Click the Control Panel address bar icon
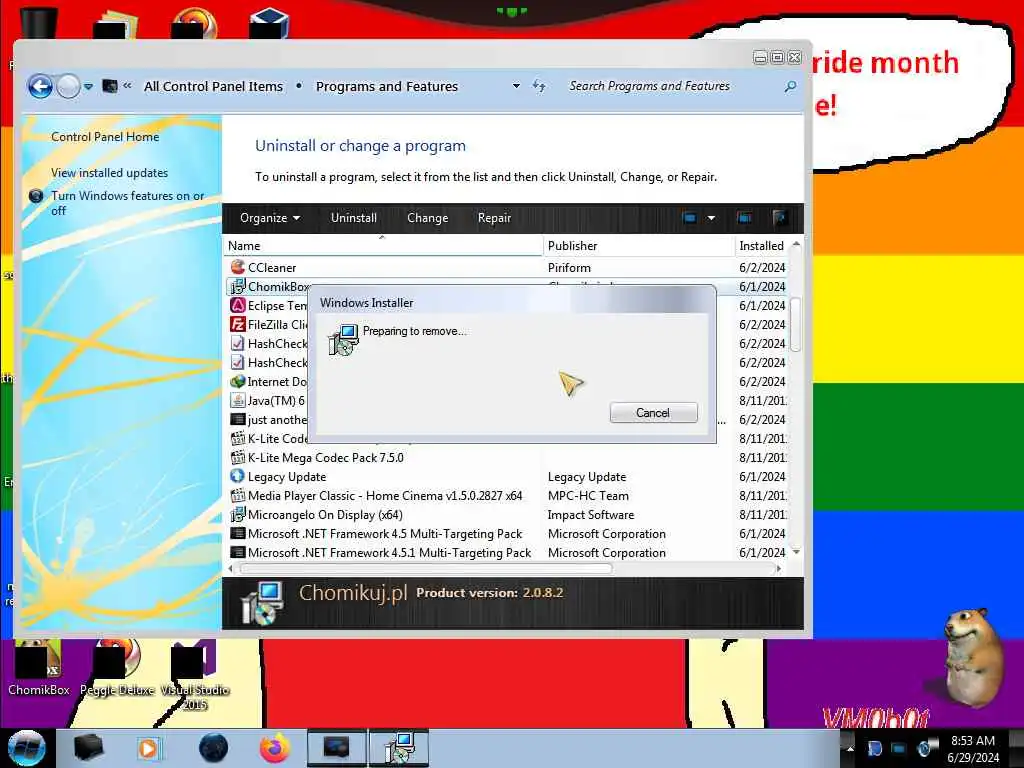 110,86
